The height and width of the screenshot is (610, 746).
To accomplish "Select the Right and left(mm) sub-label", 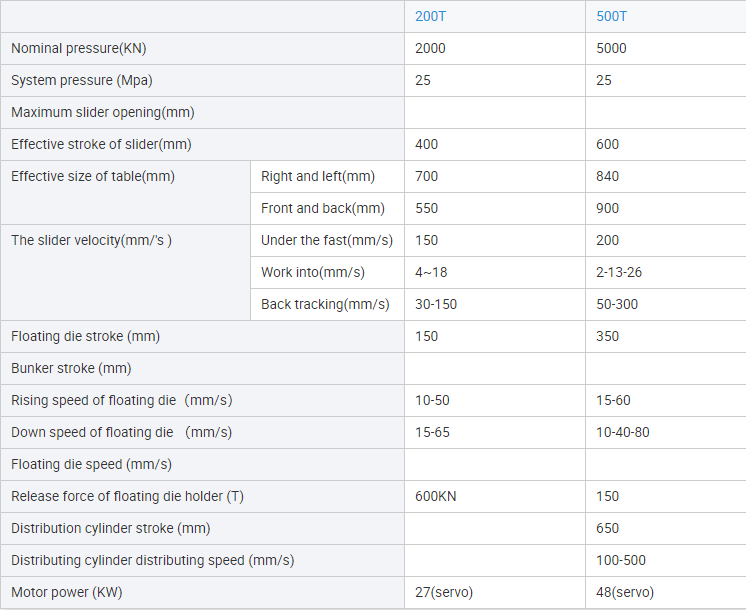I will pos(318,177).
